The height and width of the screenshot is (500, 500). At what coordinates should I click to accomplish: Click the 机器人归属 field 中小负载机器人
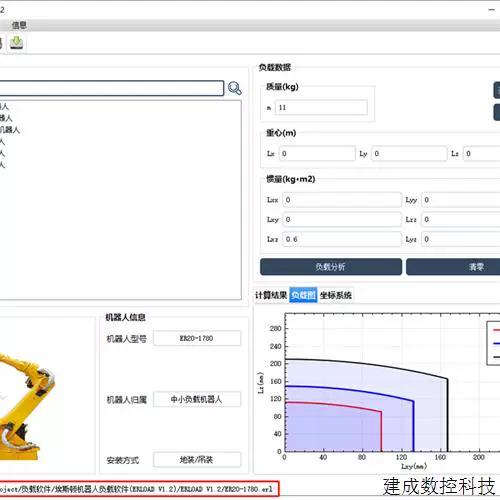[197, 399]
